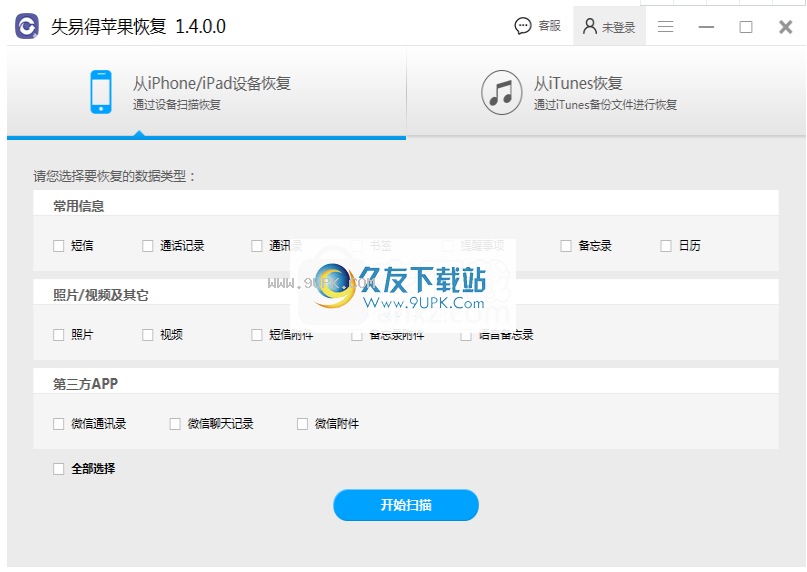Click the 通过设备扫描恢复 subtitle text
Image resolution: width=807 pixels, height=572 pixels.
[x=177, y=105]
